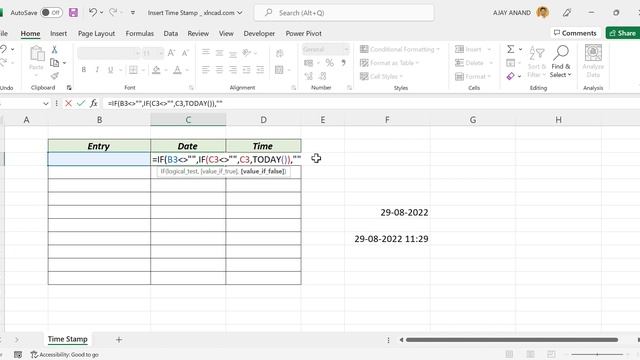Click Increase Font Size icon

coord(171,53)
